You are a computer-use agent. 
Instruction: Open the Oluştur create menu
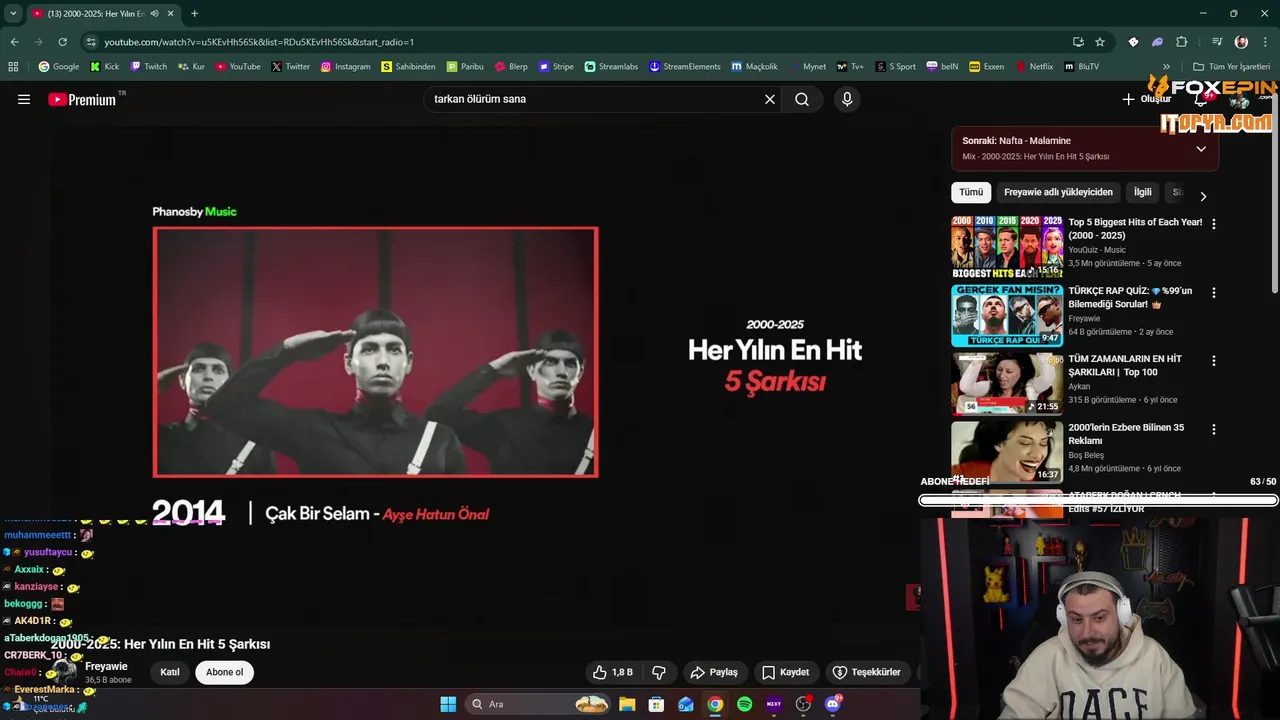click(x=1146, y=99)
